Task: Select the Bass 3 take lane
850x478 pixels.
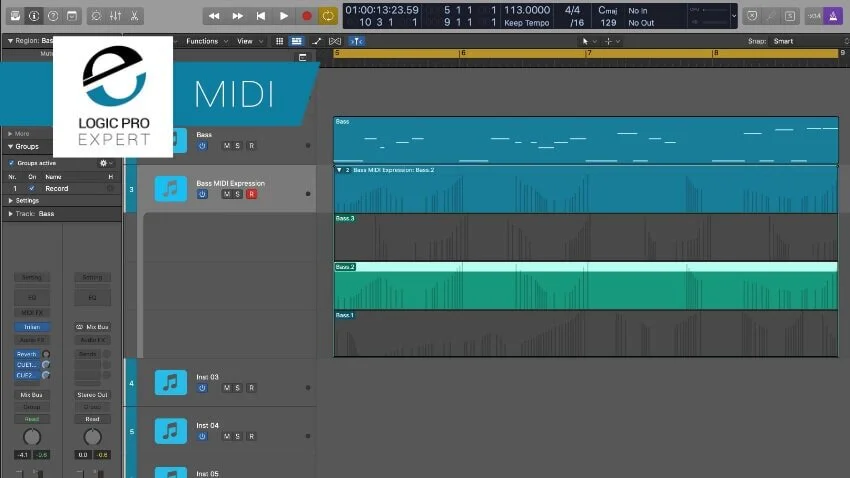Action: pos(586,237)
